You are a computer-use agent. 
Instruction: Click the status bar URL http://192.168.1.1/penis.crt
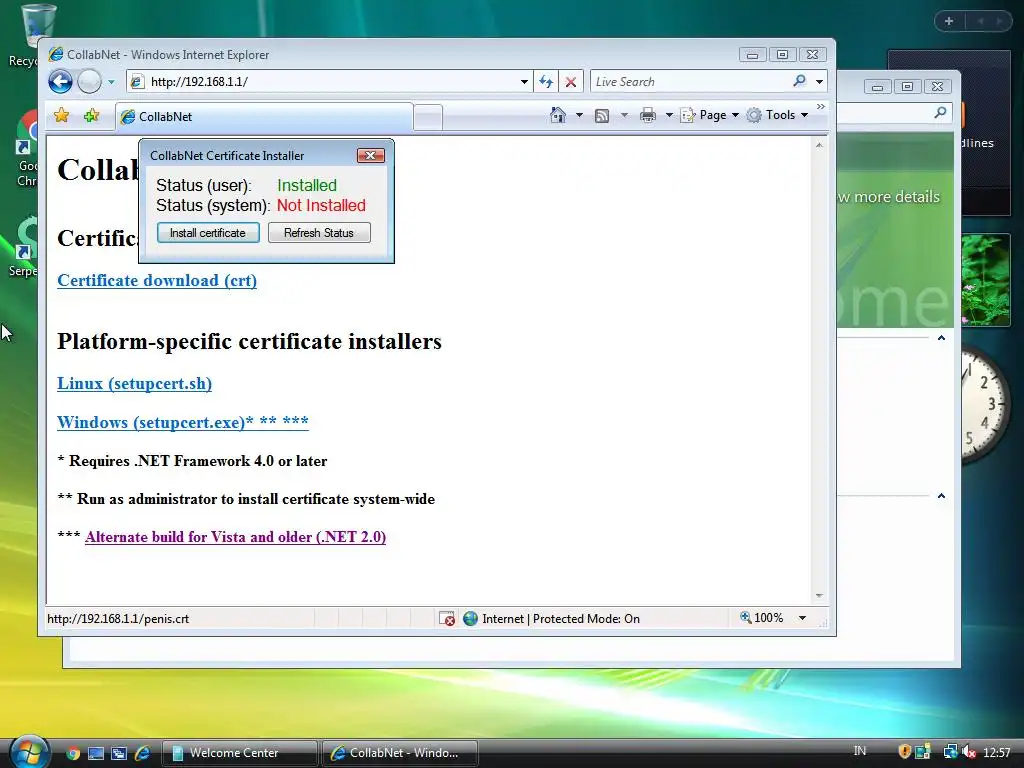tap(118, 618)
